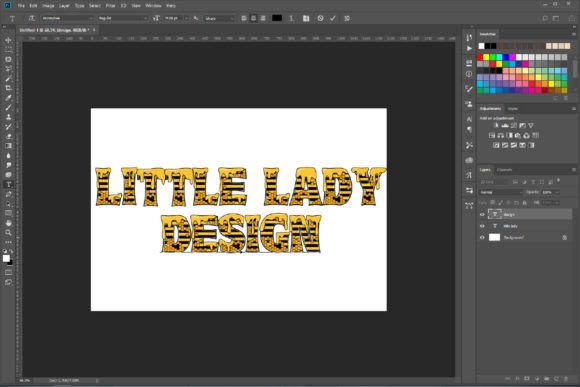Open the anti-aliasing method dropdown
Image resolution: width=580 pixels, height=387 pixels.
click(219, 18)
